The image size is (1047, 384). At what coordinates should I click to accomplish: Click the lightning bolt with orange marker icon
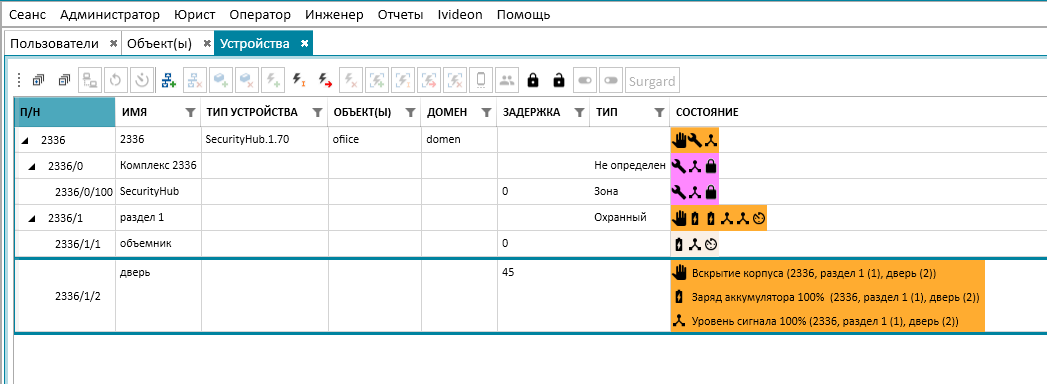(x=298, y=81)
